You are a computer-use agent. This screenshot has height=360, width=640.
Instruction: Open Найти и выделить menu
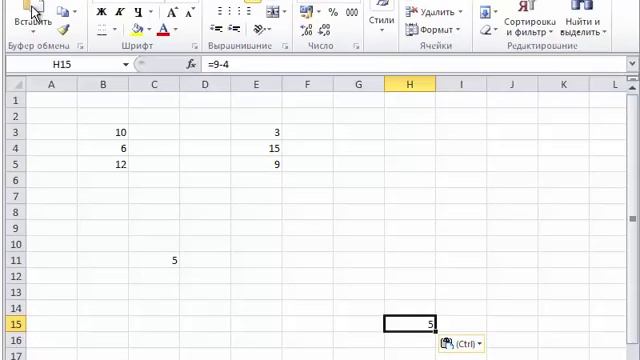[x=583, y=18]
